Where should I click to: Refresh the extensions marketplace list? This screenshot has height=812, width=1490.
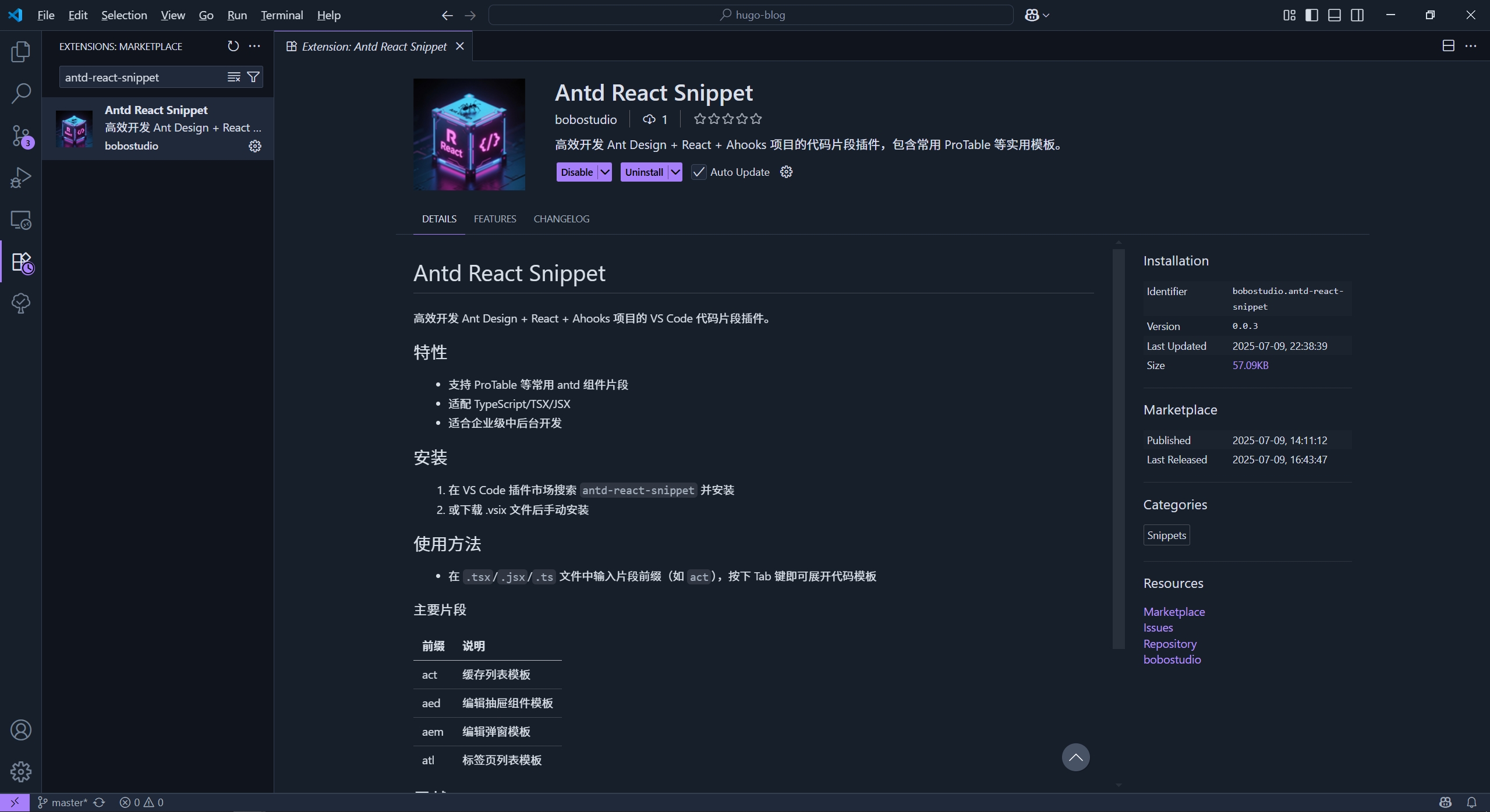click(233, 46)
